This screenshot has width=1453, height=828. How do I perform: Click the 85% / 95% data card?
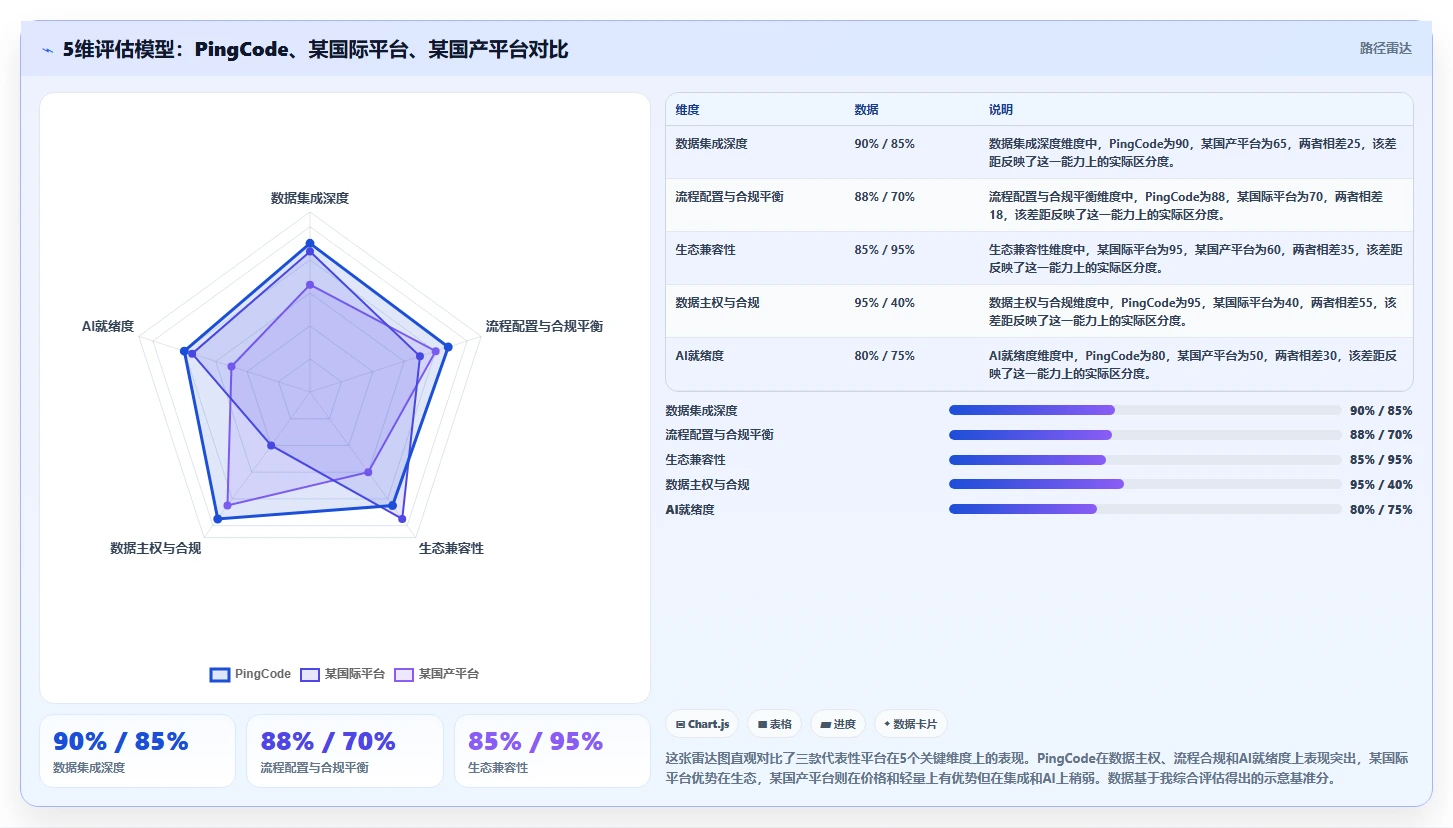552,751
